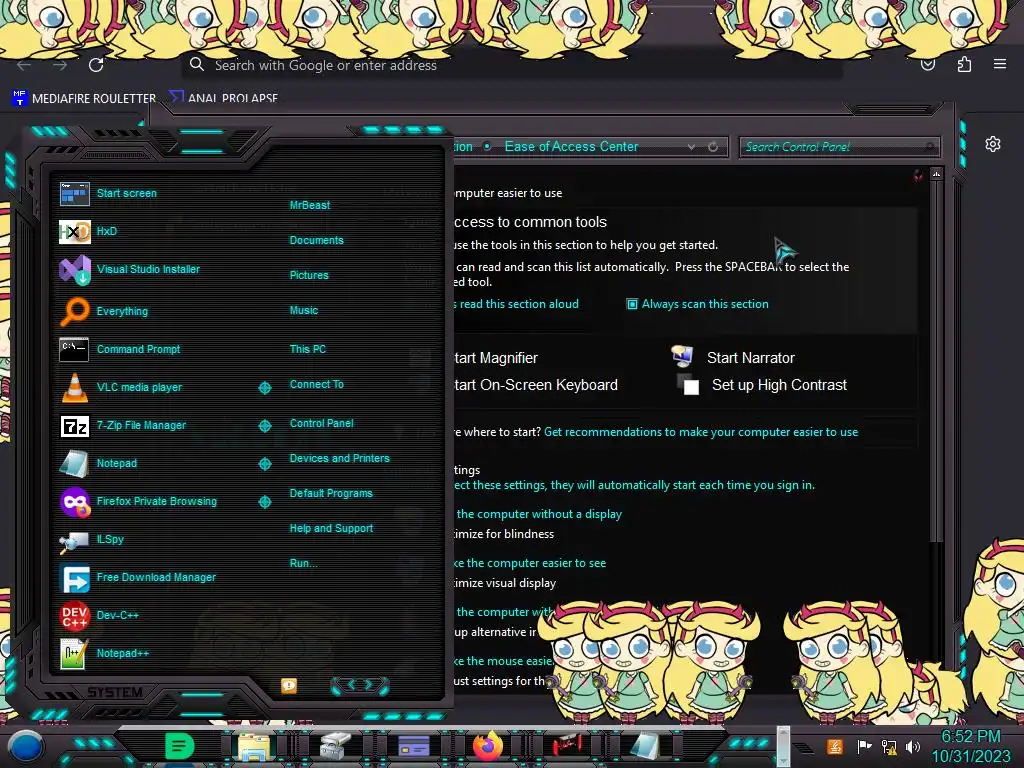Open the green chat app taskbar icon
1024x768 pixels.
179,746
